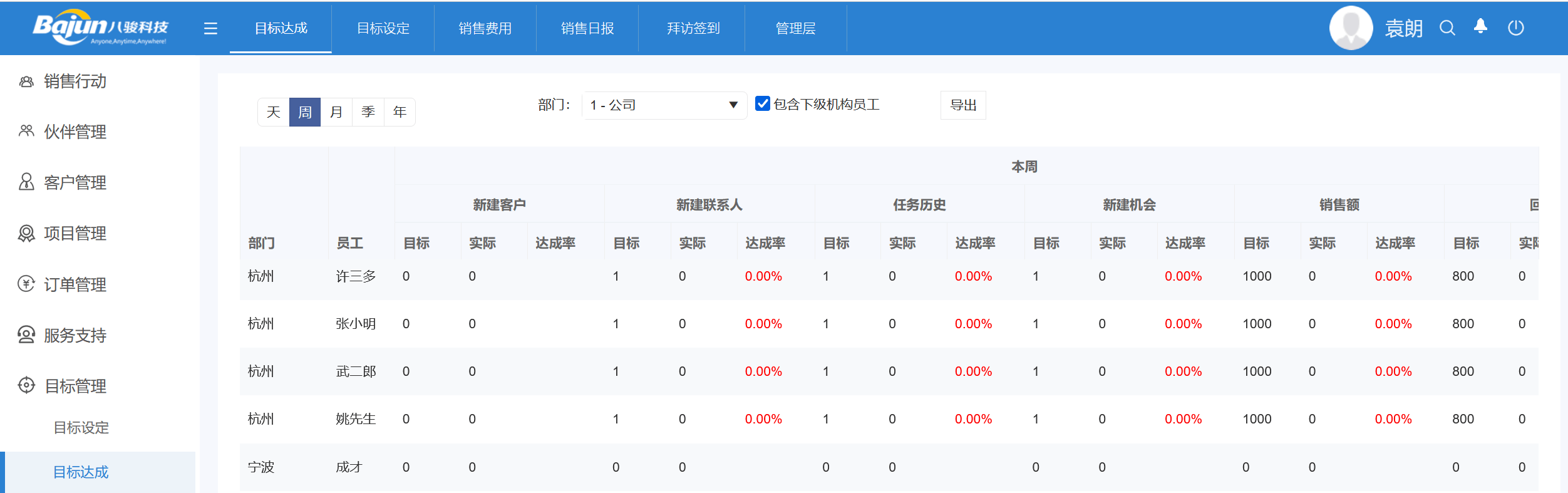Click the 订单管理 yen icon
Screen dimensions: 1568x493
[x=26, y=284]
